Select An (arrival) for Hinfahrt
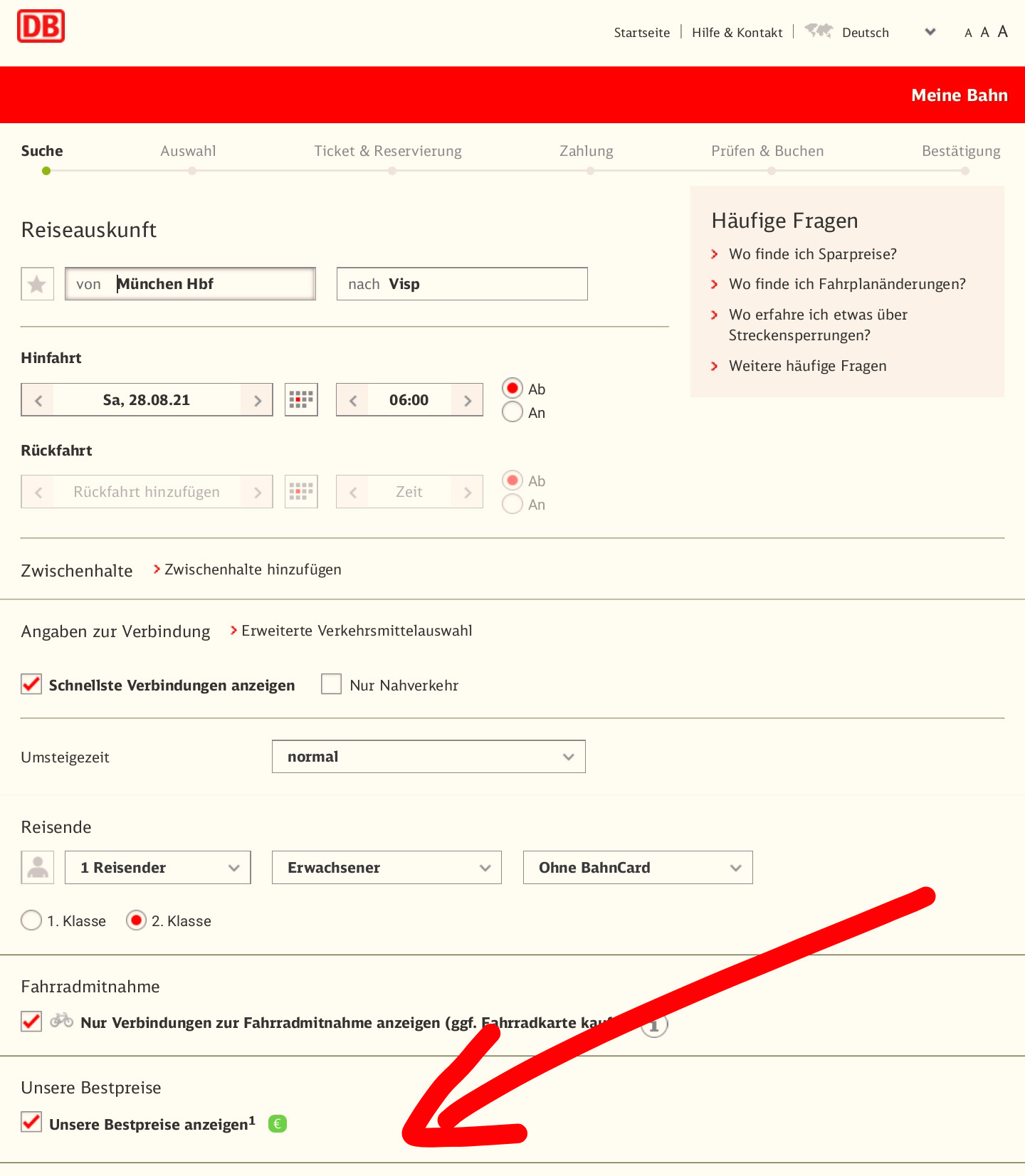The width and height of the screenshot is (1025, 1176). tap(512, 412)
